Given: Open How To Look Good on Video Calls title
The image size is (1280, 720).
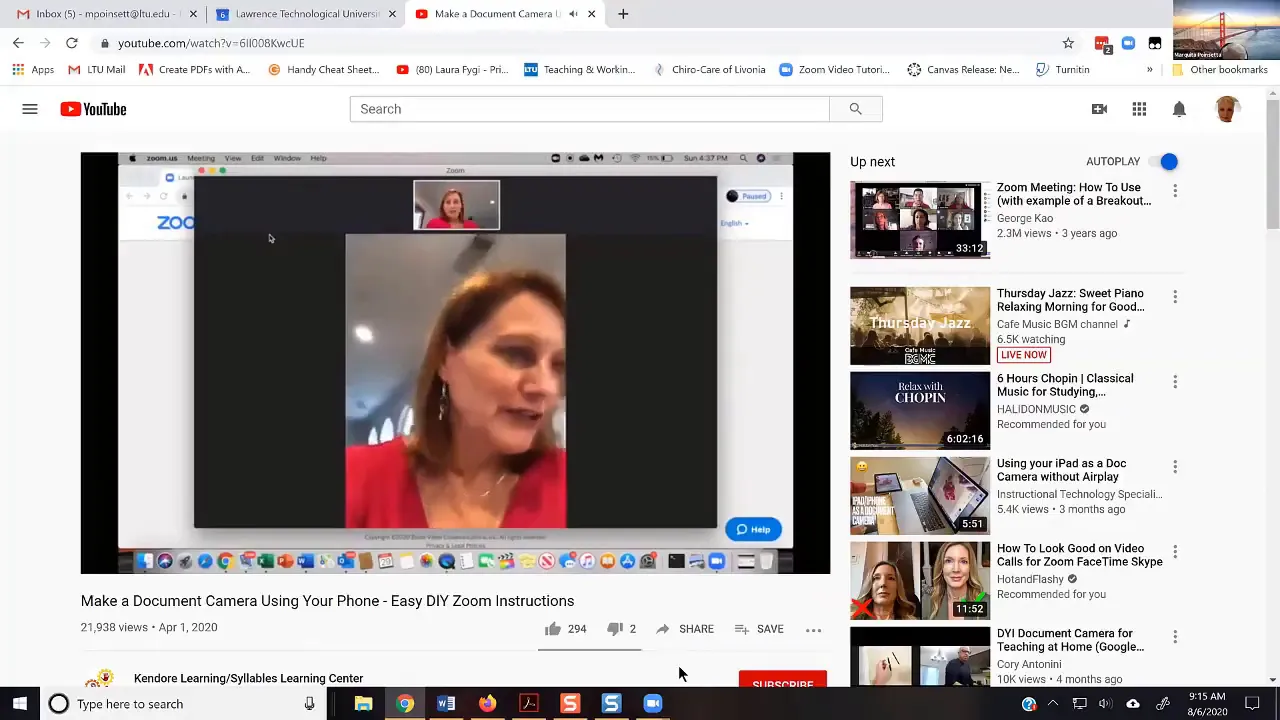Looking at the screenshot, I should click(1079, 555).
